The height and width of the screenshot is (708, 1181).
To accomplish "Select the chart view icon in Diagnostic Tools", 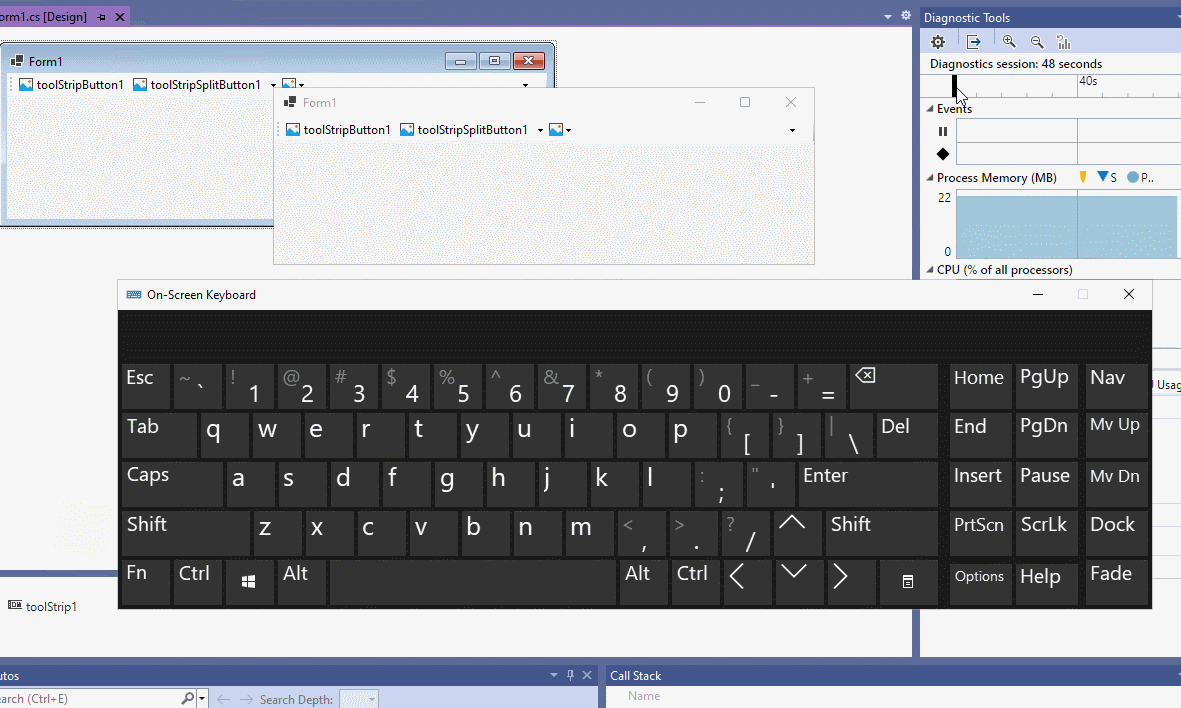I will [1063, 41].
